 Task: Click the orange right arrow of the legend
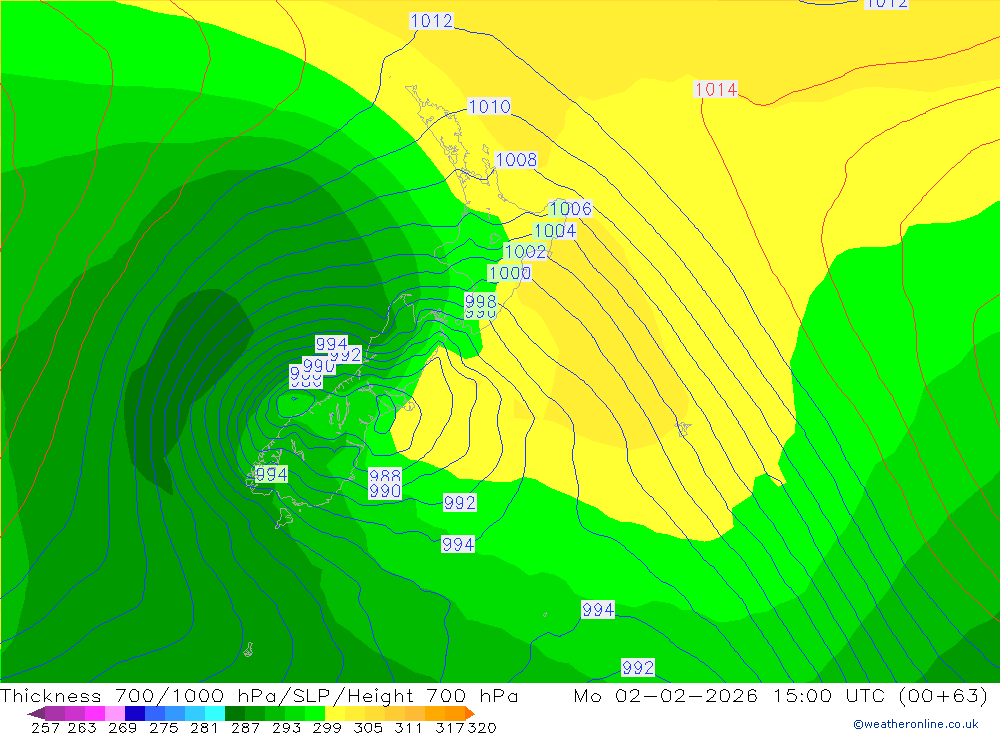pos(469,713)
